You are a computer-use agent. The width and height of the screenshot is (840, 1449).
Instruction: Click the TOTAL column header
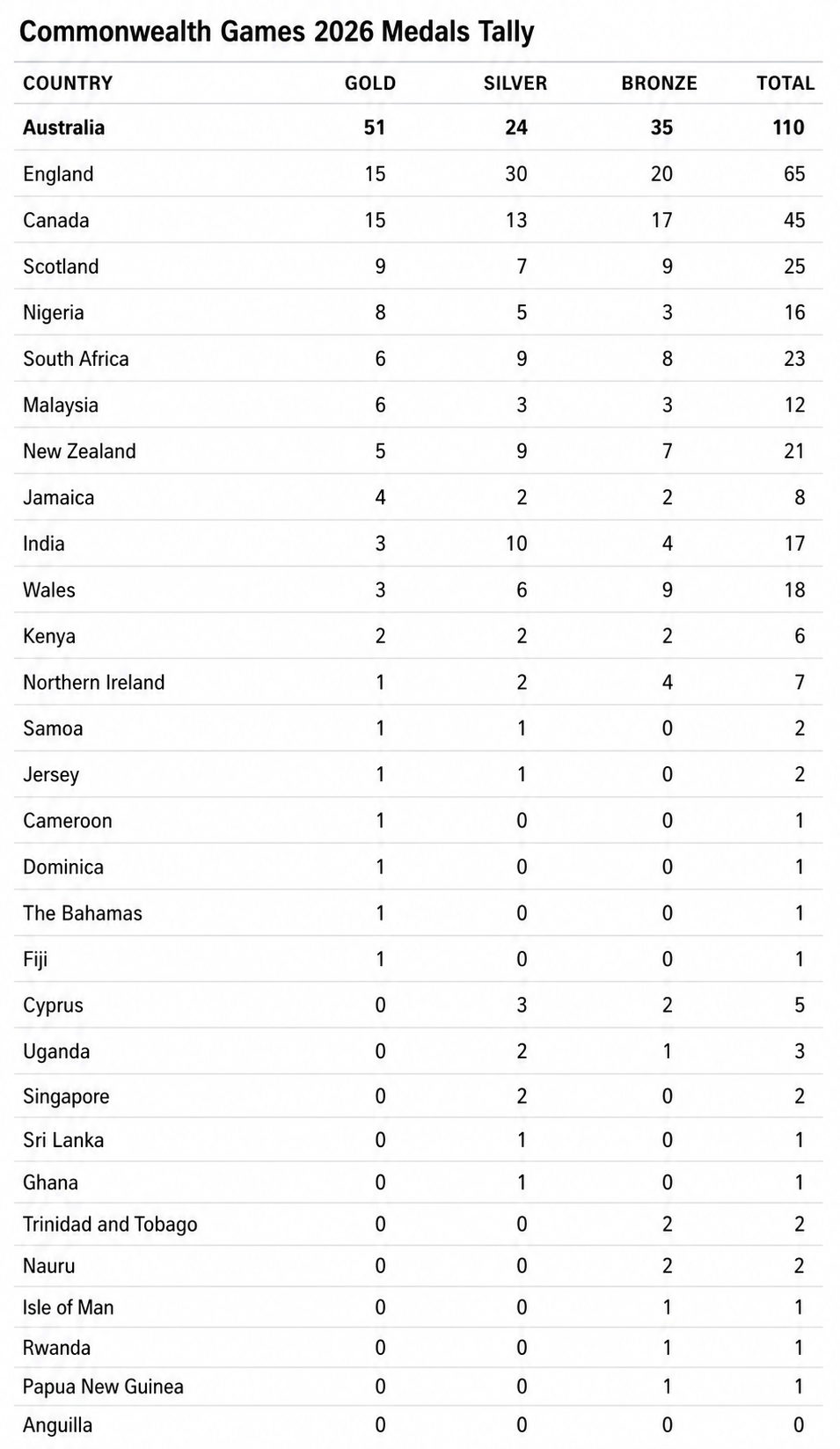(785, 84)
